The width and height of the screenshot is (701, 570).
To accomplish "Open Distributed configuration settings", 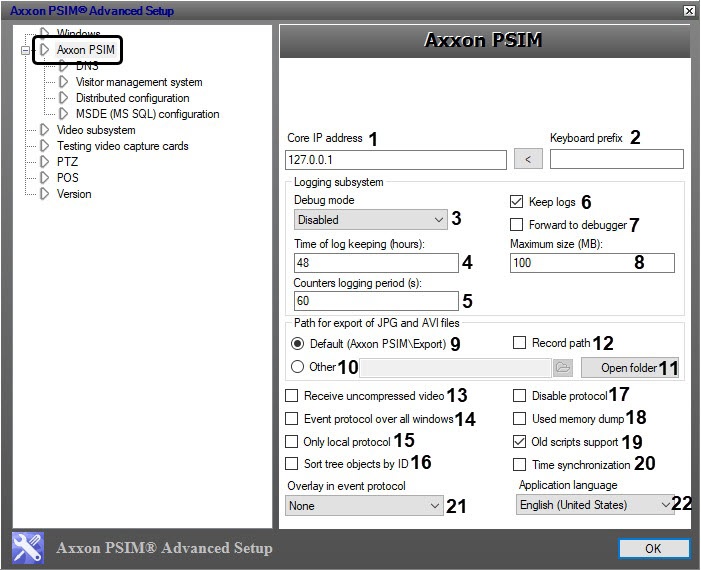I will point(132,97).
